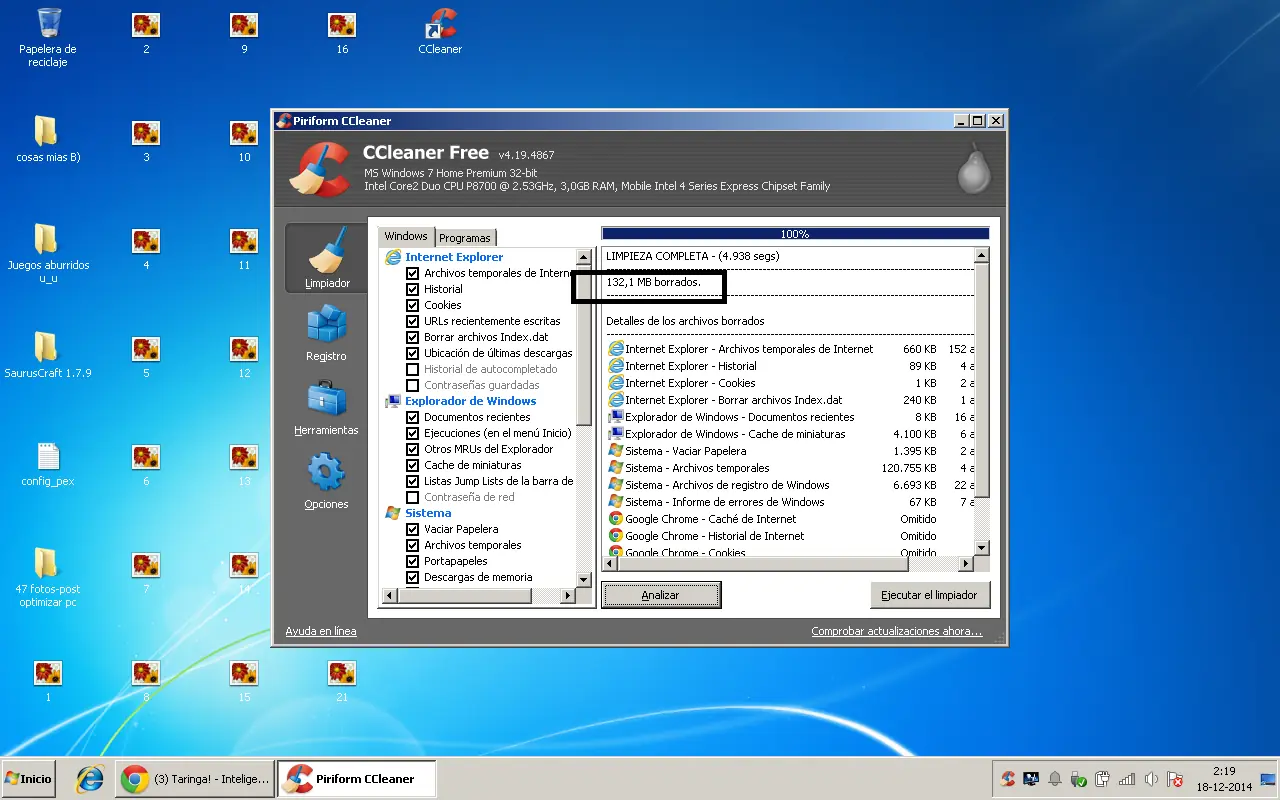Click Comprobar actualizaciones ahora link
The height and width of the screenshot is (800, 1280).
click(x=897, y=631)
